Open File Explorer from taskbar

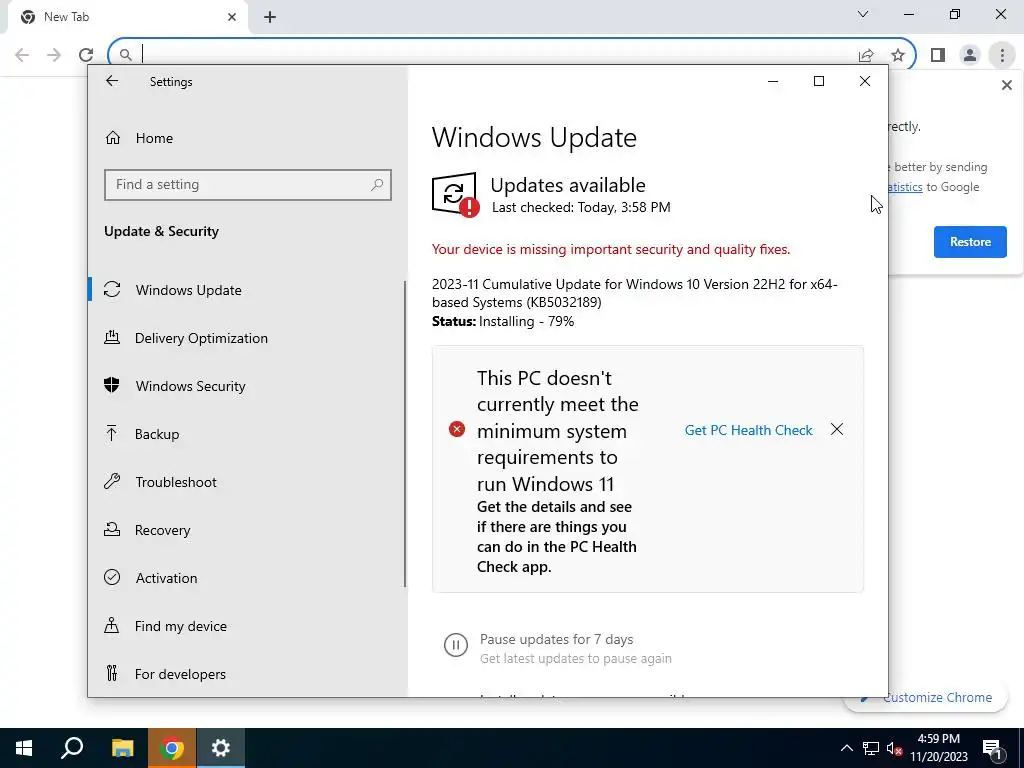(122, 748)
